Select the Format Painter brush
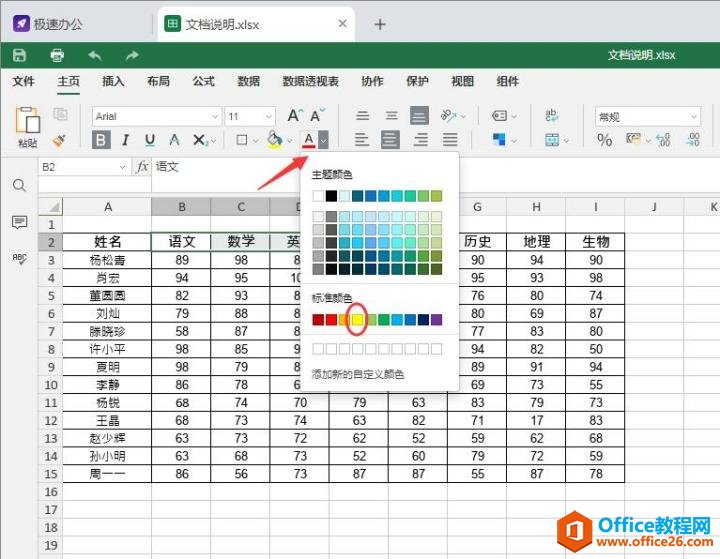Screen dimensions: 720x559 (59, 140)
